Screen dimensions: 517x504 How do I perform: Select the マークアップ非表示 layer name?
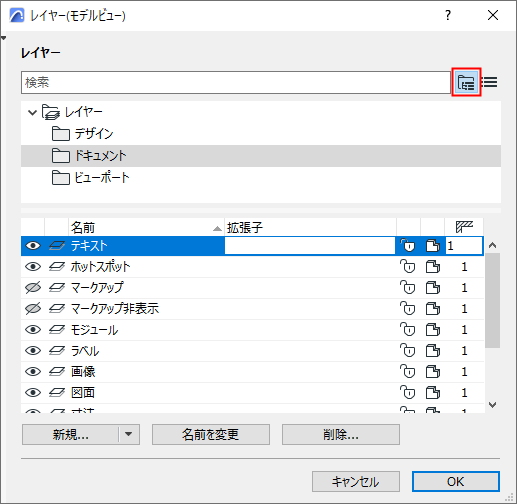[x=115, y=309]
